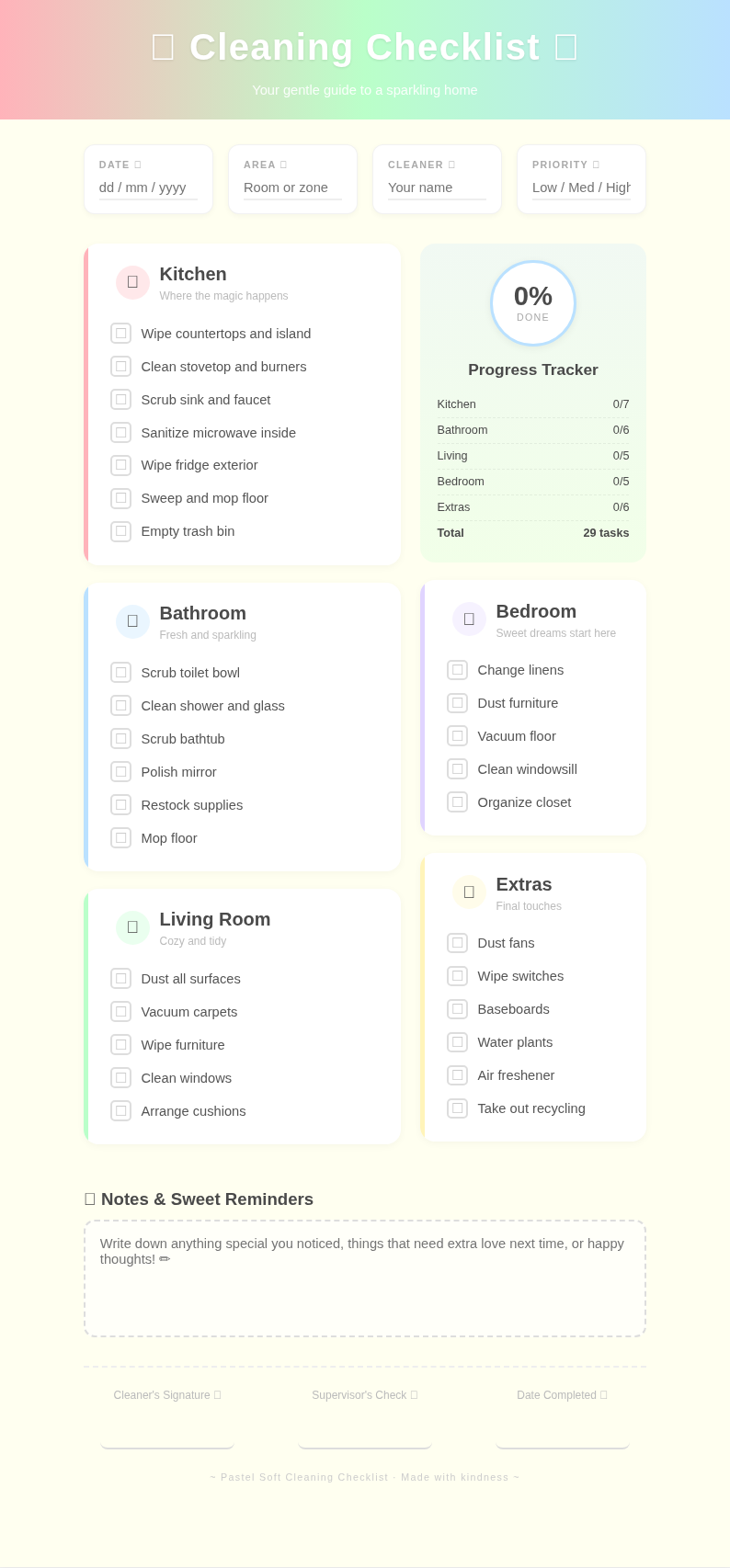This screenshot has width=730, height=1568.
Task: Click the Notes & Sweet Reminders icon
Action: [x=89, y=1199]
